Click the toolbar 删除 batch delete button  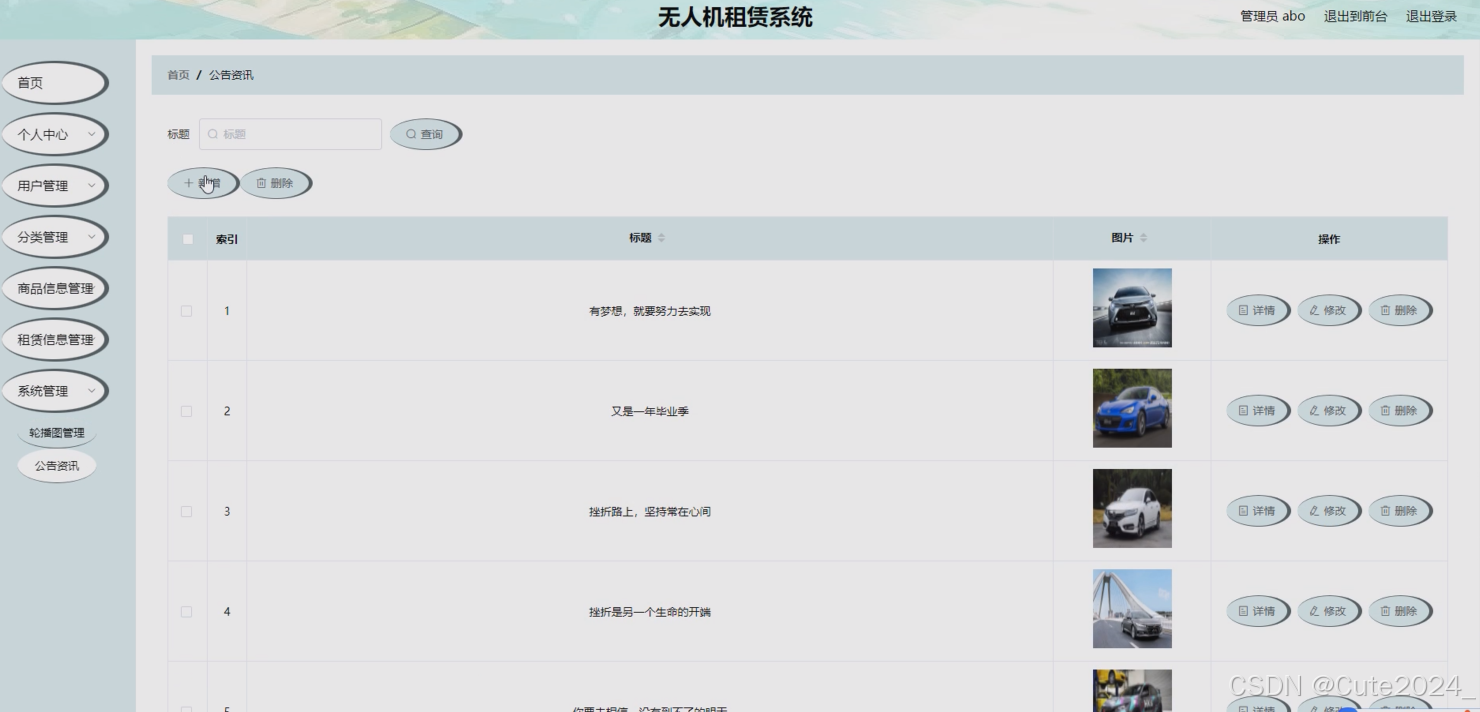[x=275, y=183]
